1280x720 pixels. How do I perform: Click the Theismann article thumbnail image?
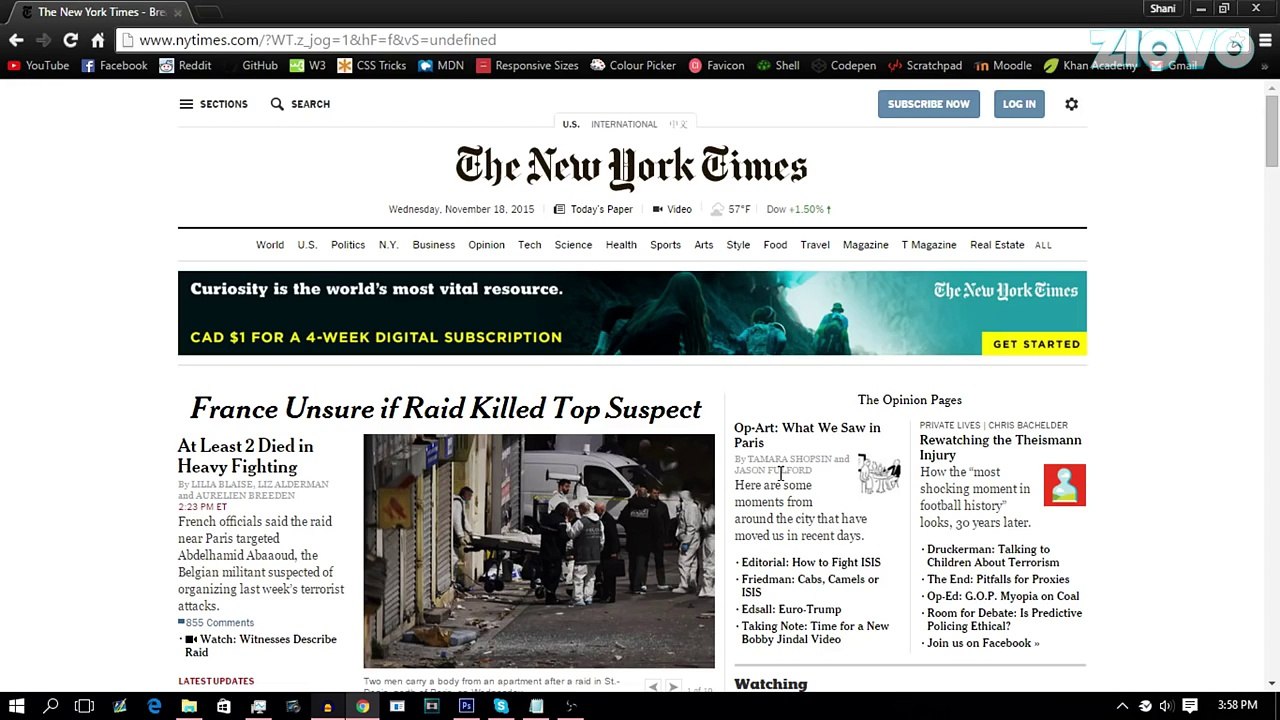coord(1064,485)
